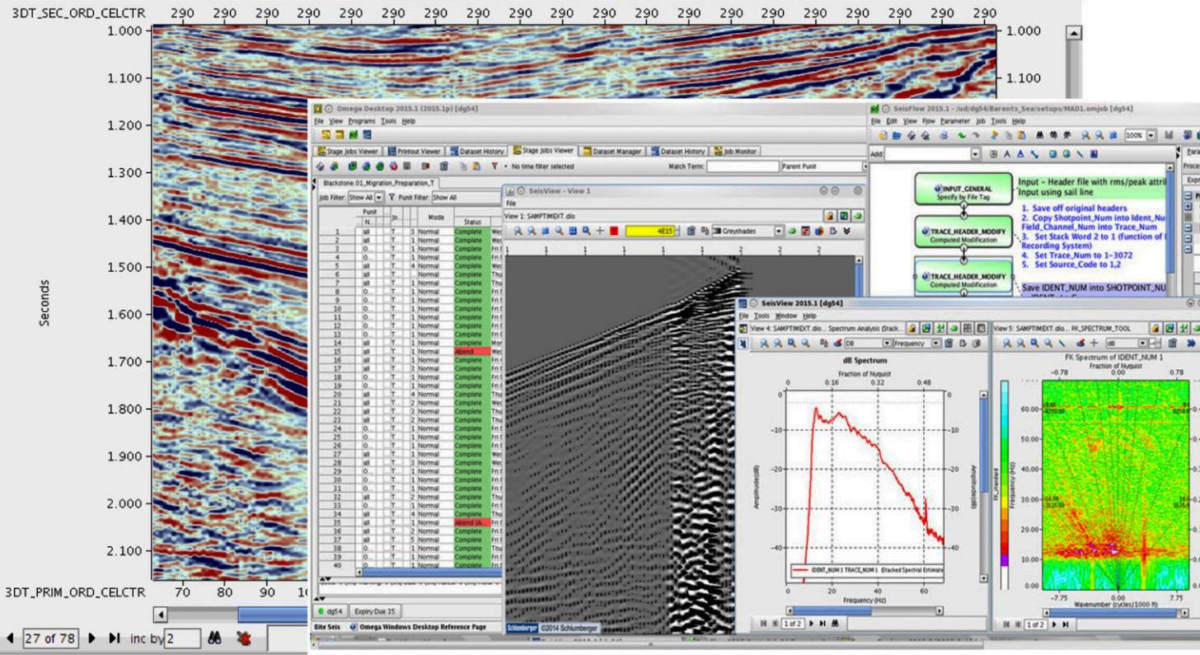Click the trash delete icon in SeisView toolbar

(x=691, y=231)
